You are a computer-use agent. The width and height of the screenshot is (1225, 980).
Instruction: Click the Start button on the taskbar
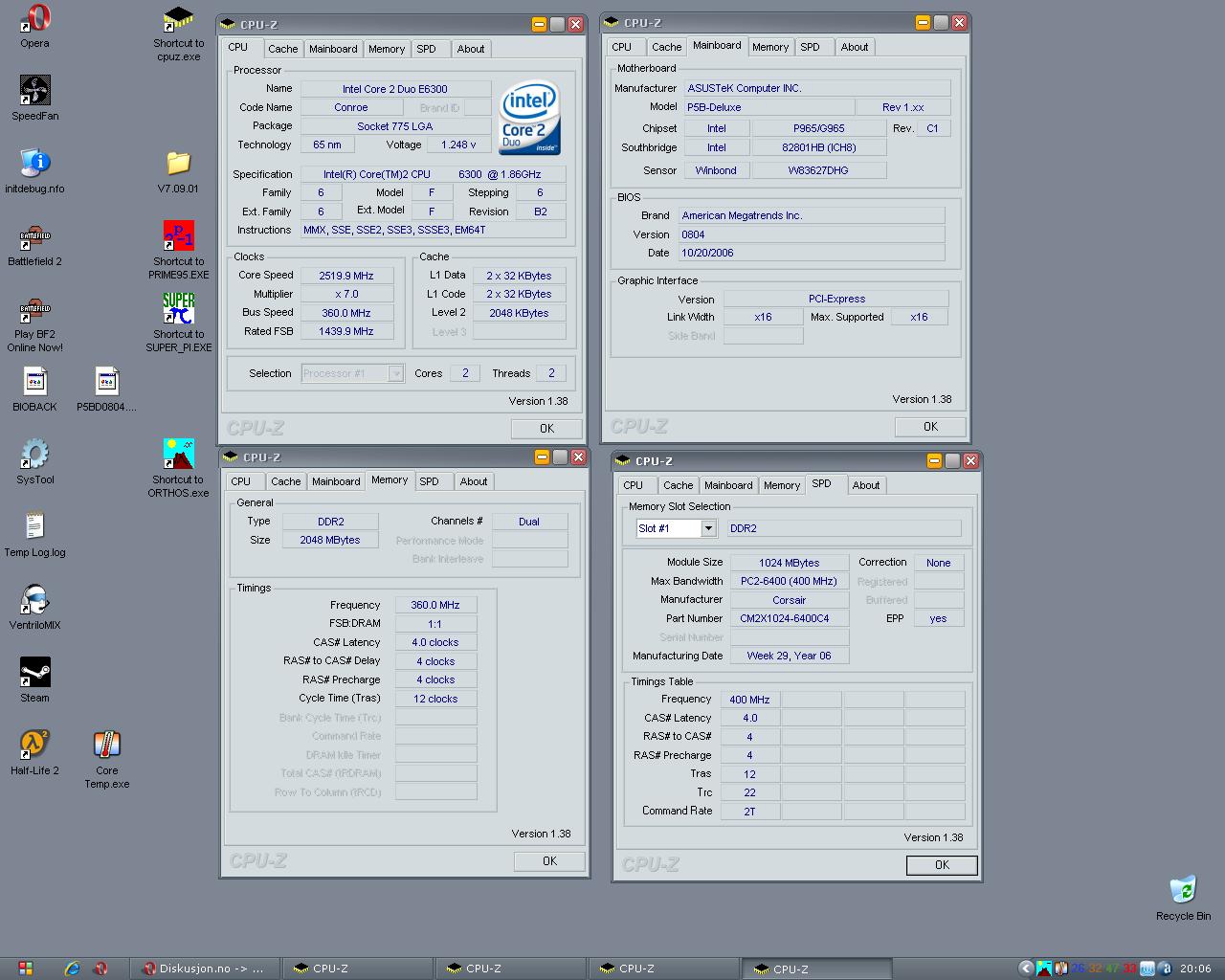pos(25,969)
